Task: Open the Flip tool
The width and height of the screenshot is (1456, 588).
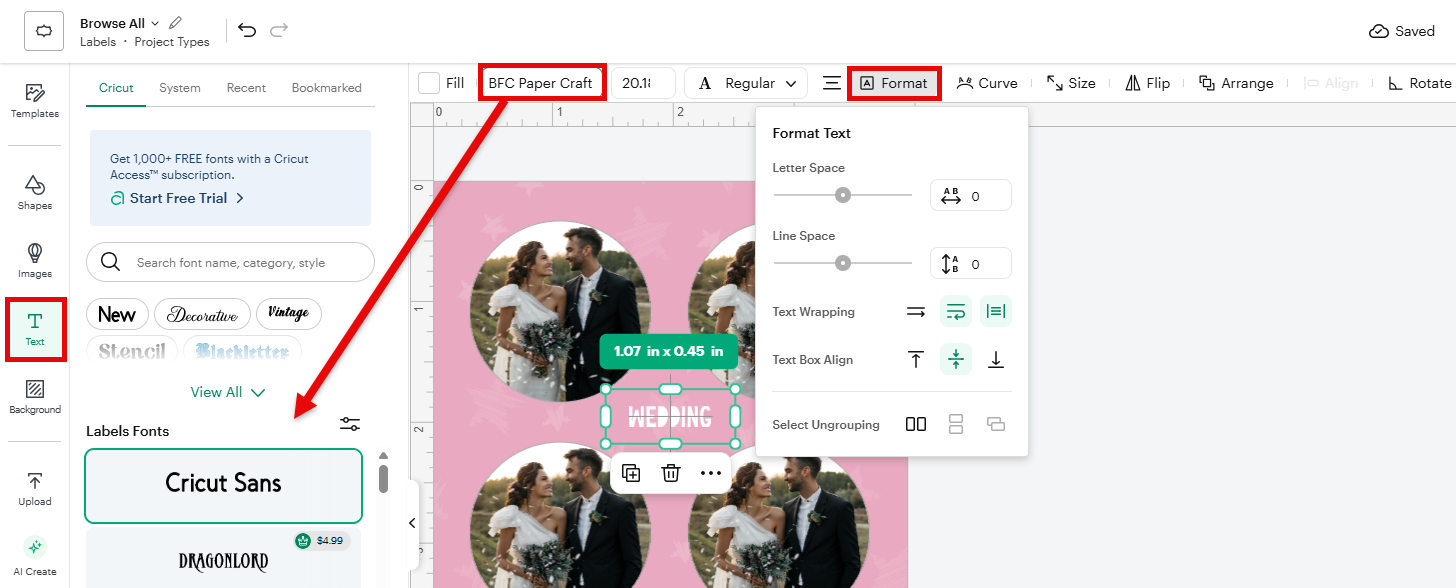Action: (1148, 83)
